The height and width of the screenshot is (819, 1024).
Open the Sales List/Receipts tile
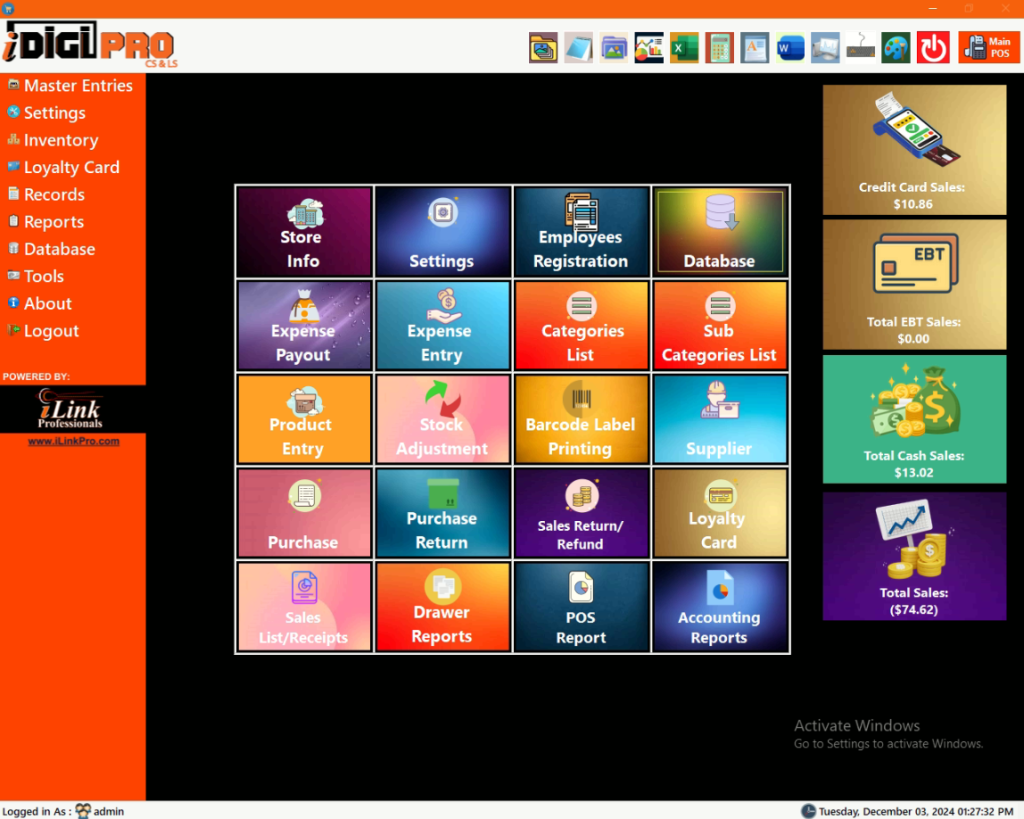(304, 607)
